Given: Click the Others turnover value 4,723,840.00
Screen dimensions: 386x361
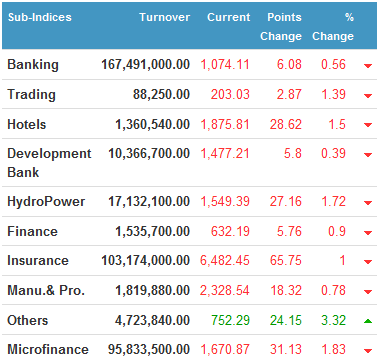Looking at the screenshot, I should (x=152, y=320).
